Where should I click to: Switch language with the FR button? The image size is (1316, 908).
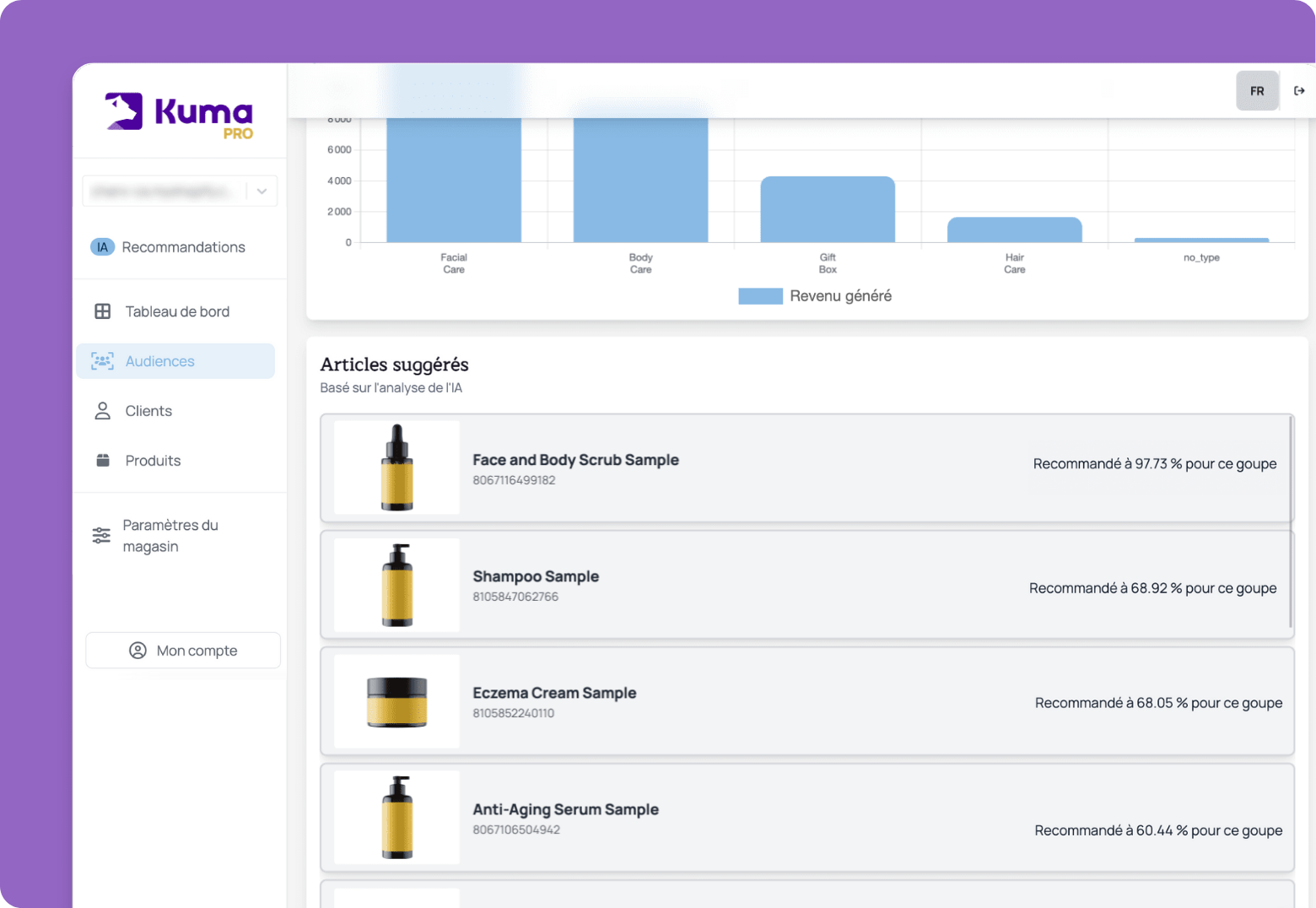(x=1257, y=91)
